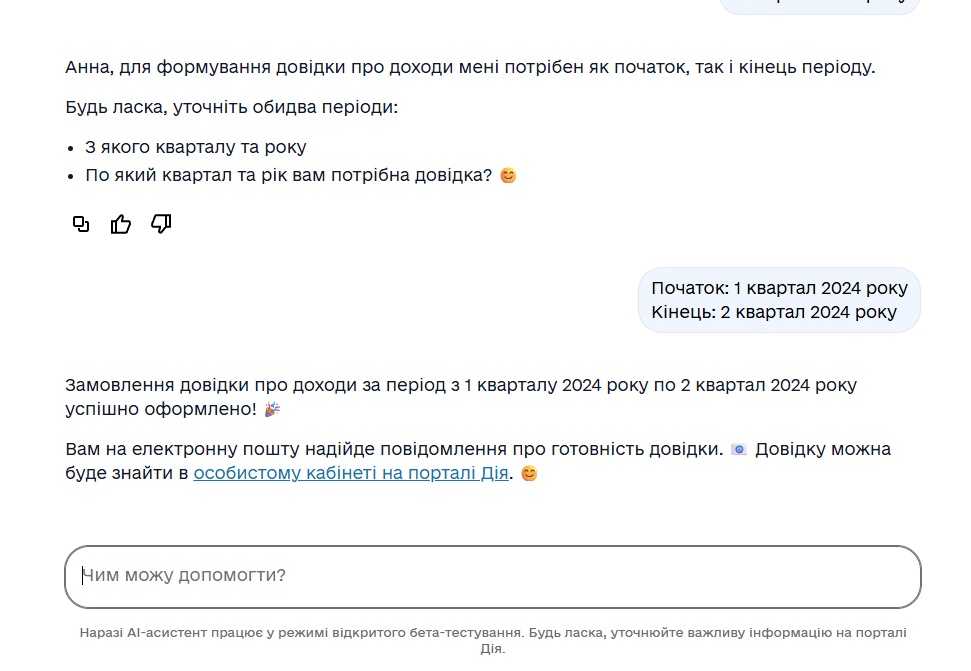
Task: Click the party popper emoji after 'успішно оформлено'
Action: point(274,407)
